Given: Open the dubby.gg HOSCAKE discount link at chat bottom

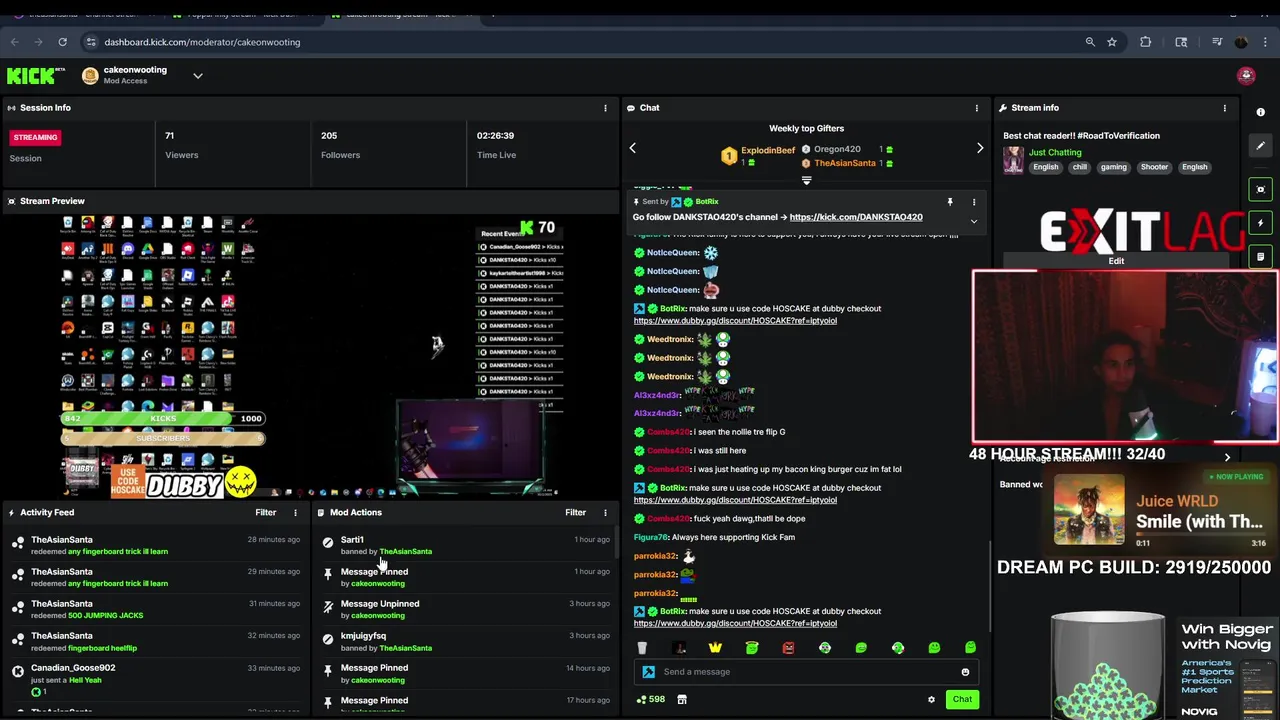Looking at the screenshot, I should pos(735,623).
